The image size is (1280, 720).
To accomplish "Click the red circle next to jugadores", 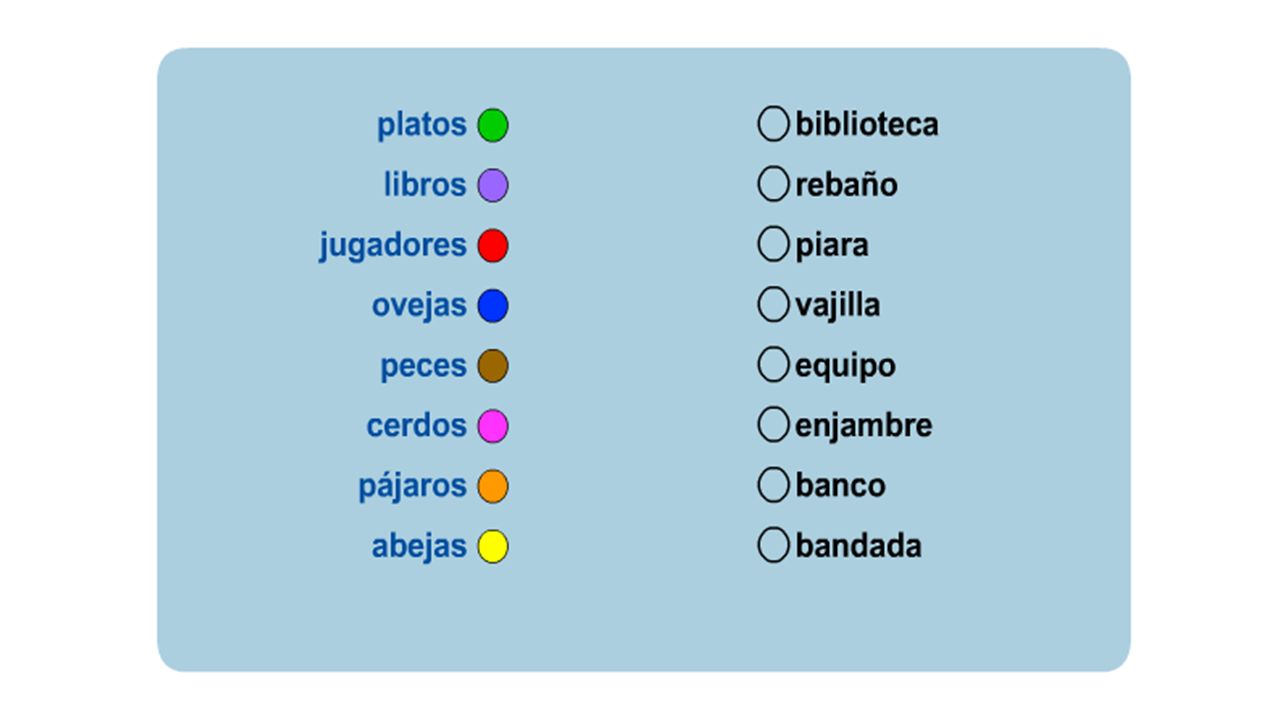I will pos(493,246).
